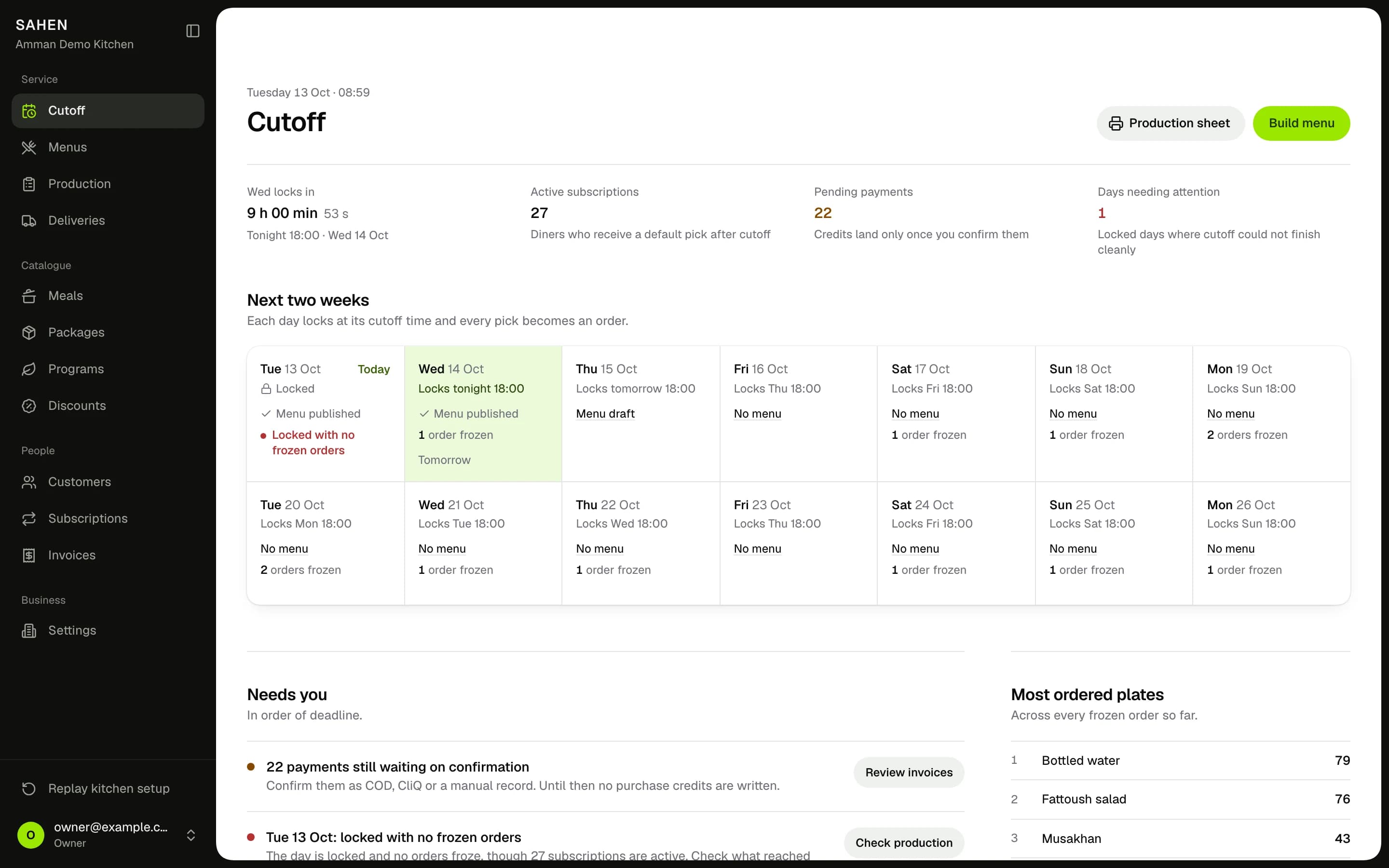
Task: Click No menu link under Sun 25 Oct
Action: 1073,549
